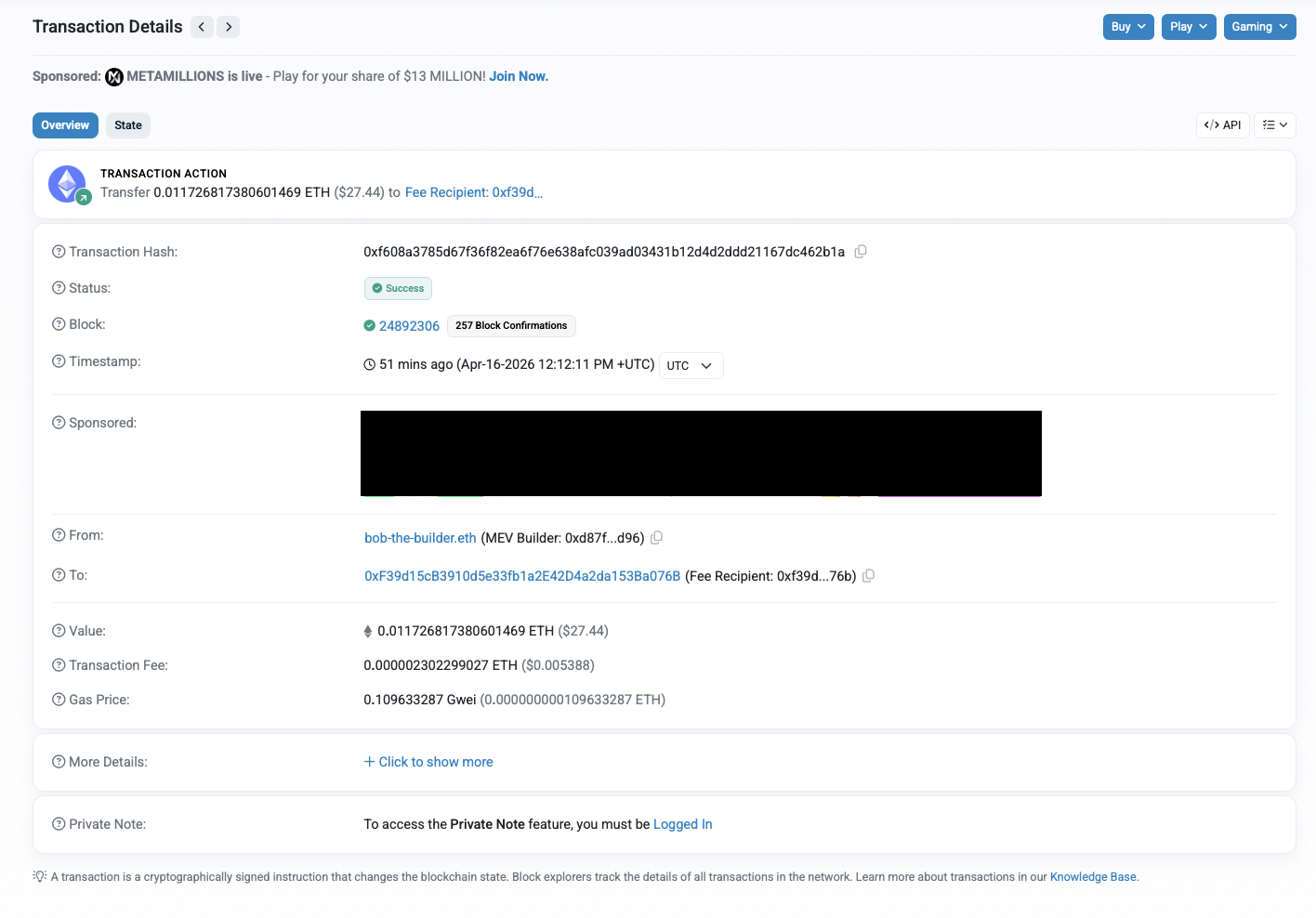The height and width of the screenshot is (918, 1316).
Task: Click help icon beside To
Action: coord(59,575)
